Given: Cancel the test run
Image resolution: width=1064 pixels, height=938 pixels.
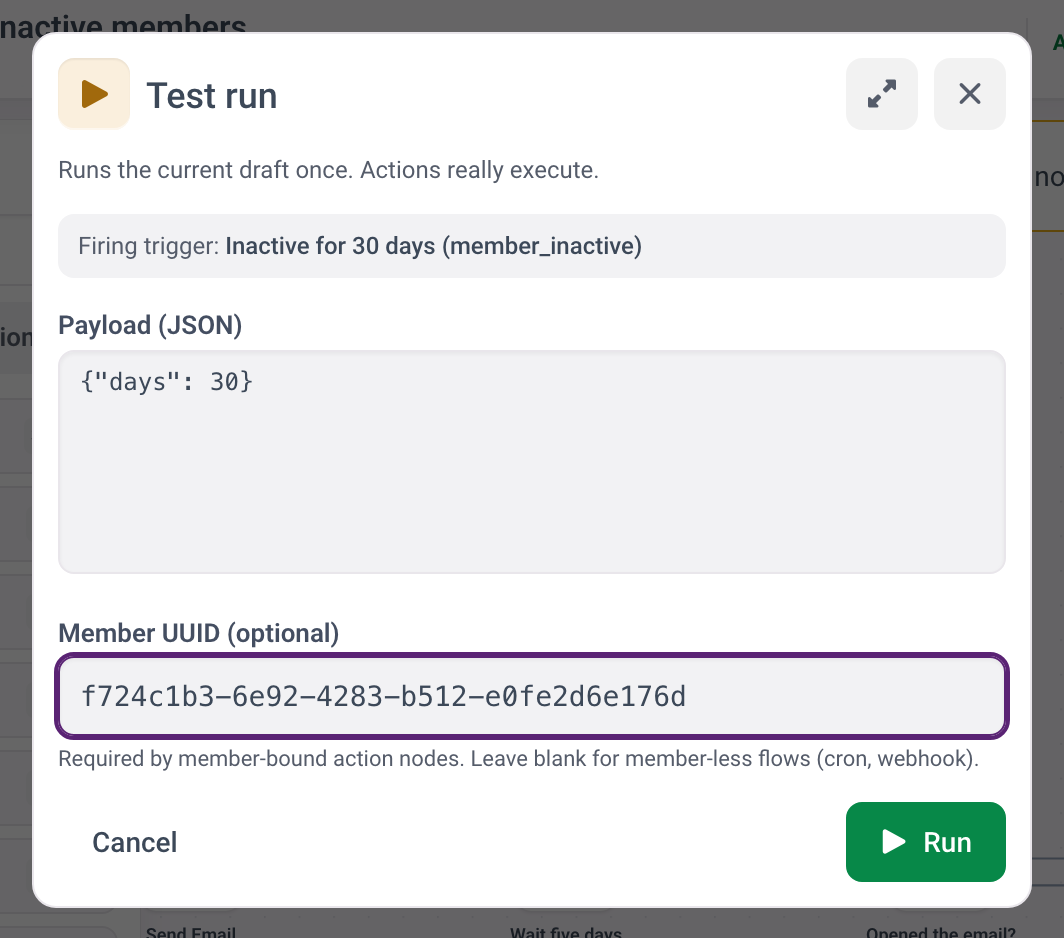Looking at the screenshot, I should click(134, 842).
